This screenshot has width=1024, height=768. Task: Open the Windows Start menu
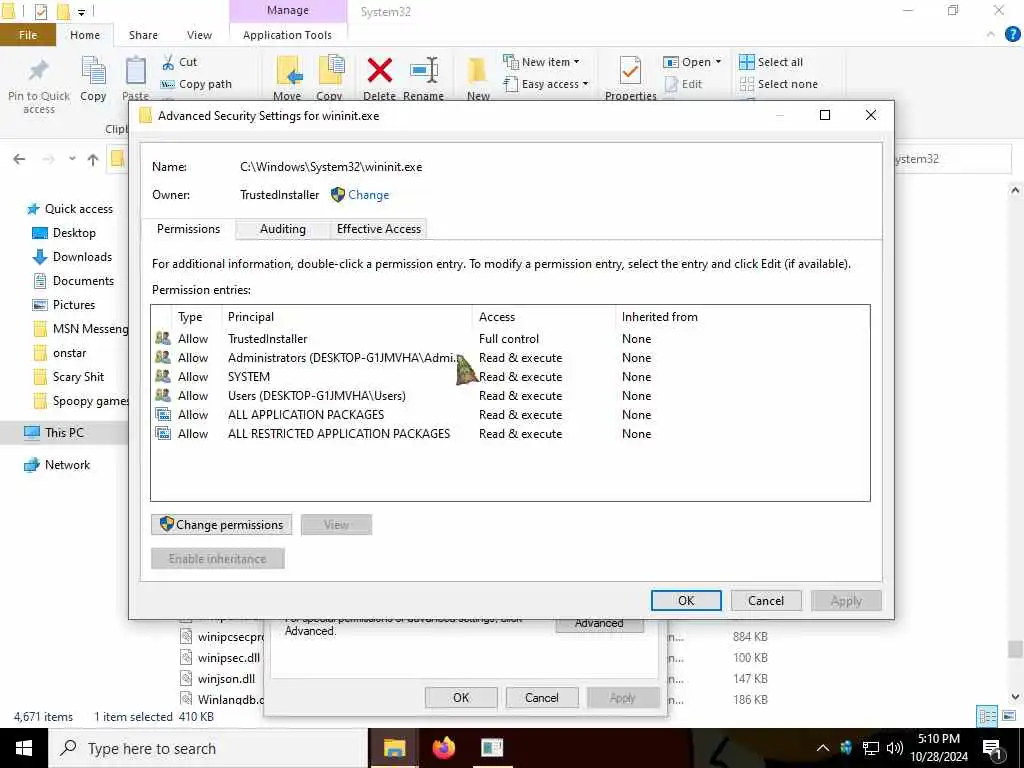coord(24,748)
